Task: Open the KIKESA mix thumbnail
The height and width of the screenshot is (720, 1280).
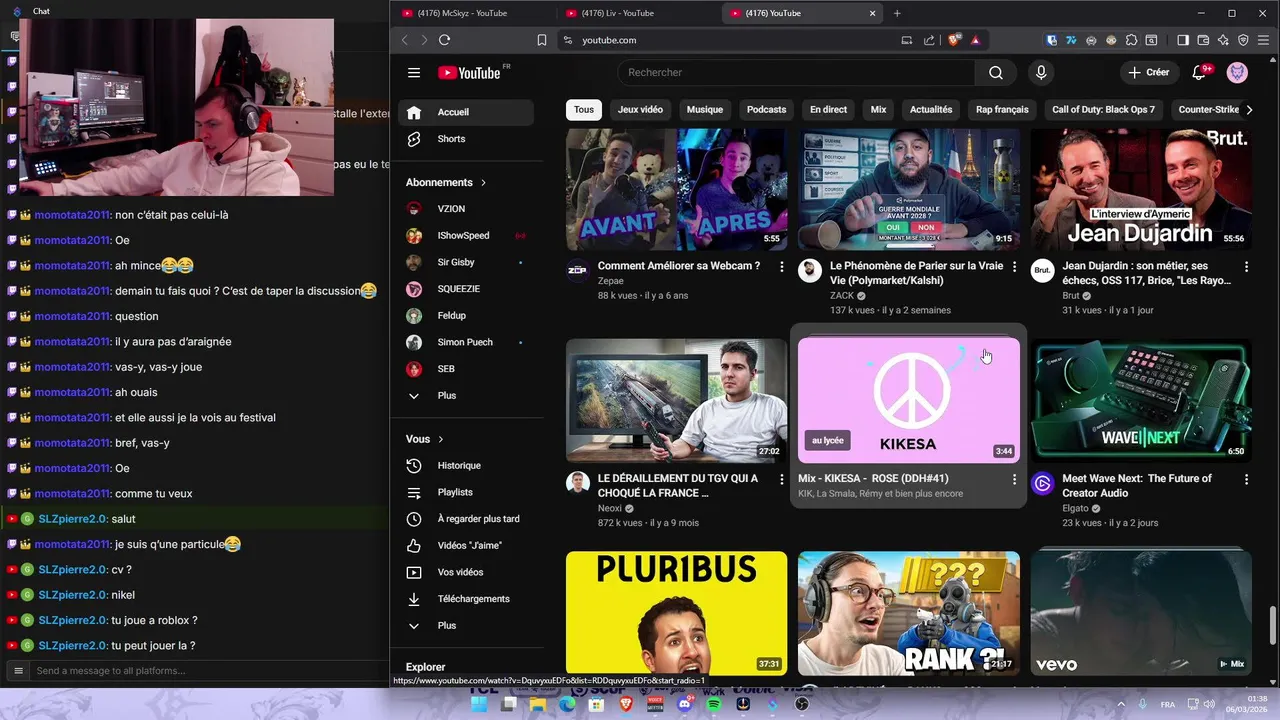Action: pyautogui.click(x=908, y=400)
